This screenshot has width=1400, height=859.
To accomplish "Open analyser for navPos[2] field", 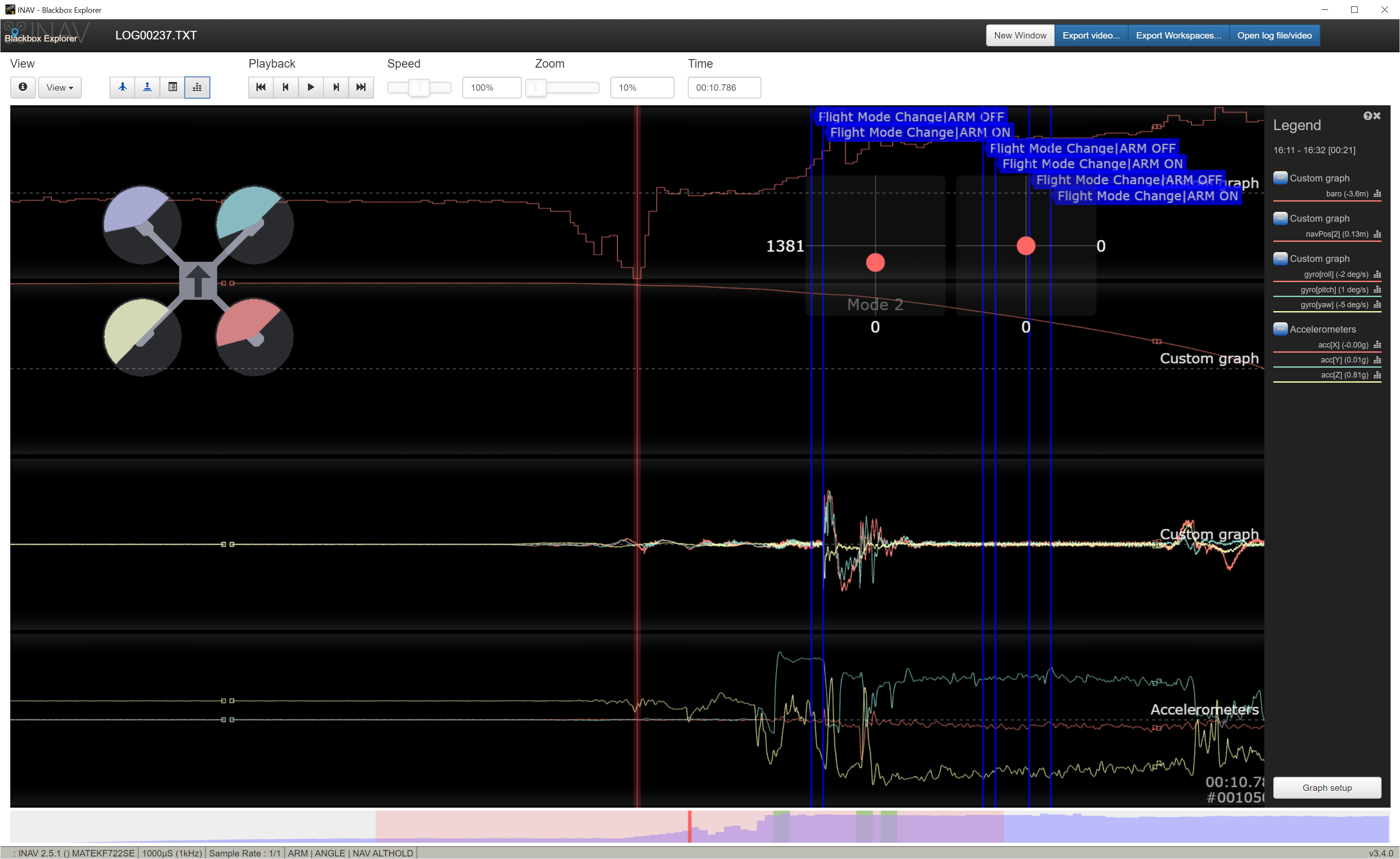I will (1377, 234).
